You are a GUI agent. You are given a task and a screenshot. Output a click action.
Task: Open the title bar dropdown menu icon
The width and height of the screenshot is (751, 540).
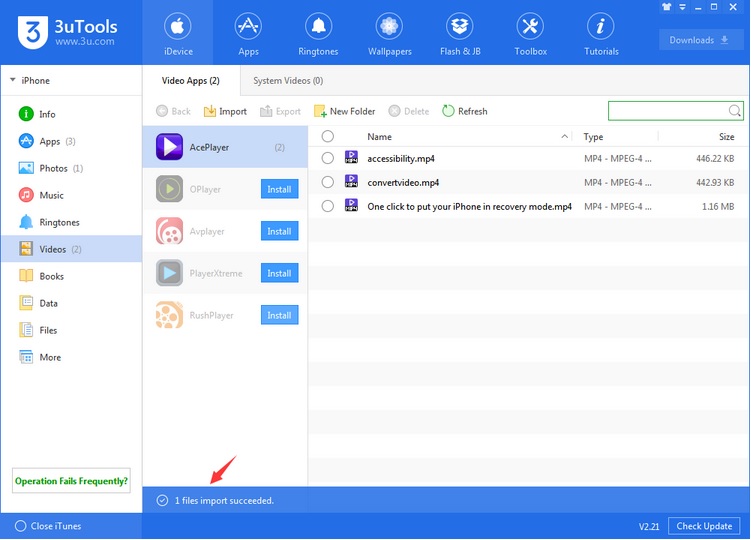click(x=682, y=7)
